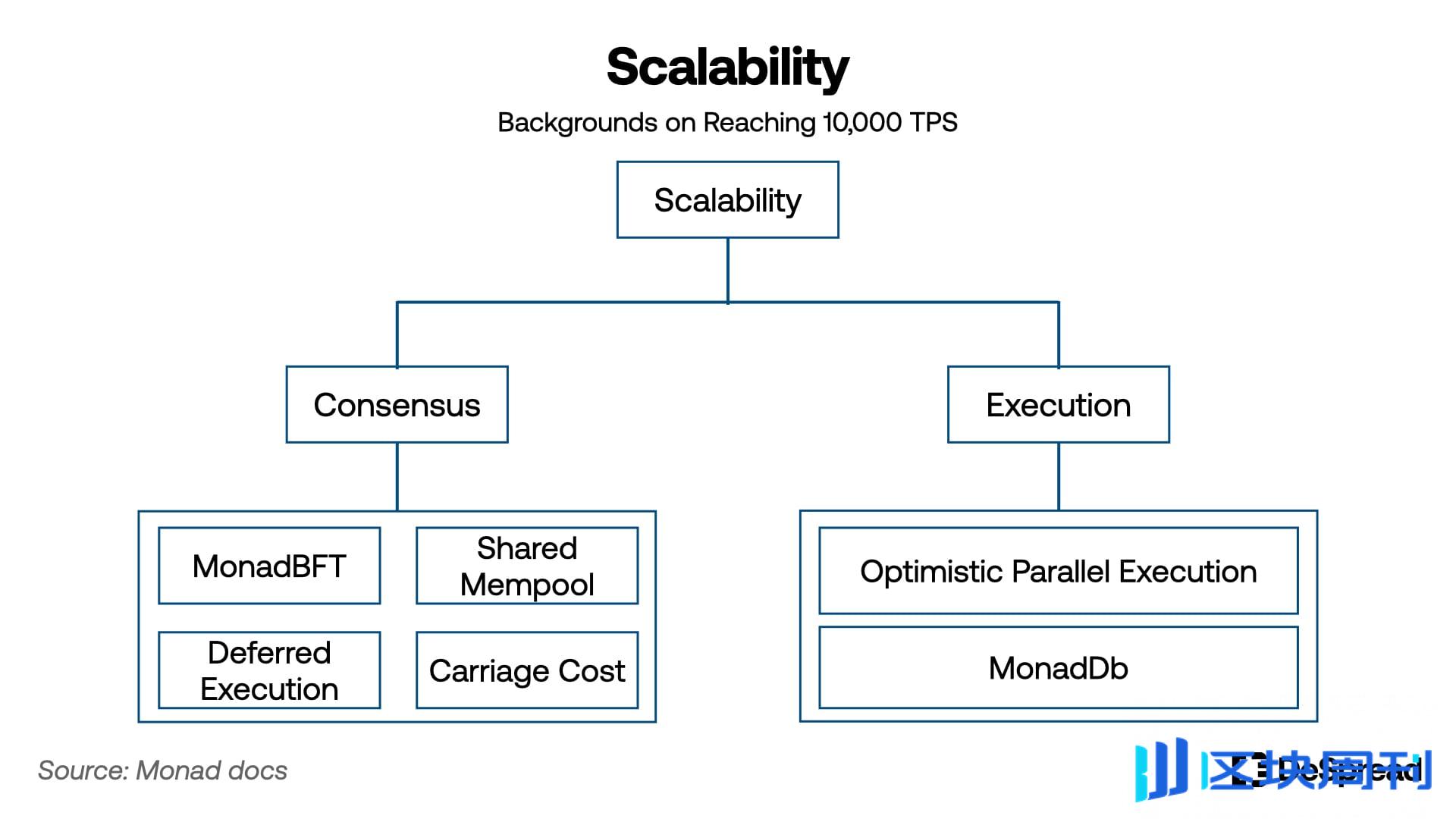Collapse the Scalability diagram tree
1456x819 pixels.
[x=728, y=200]
